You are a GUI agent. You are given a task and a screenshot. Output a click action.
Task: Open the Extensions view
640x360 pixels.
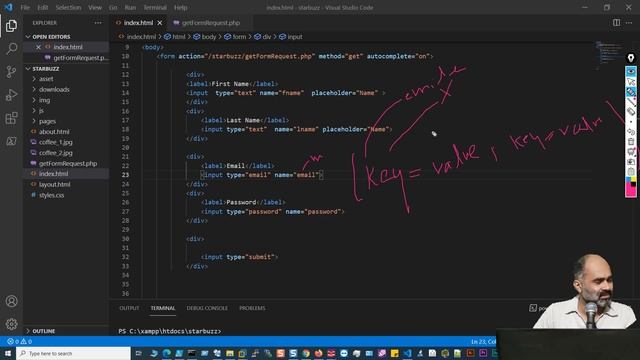[x=11, y=118]
